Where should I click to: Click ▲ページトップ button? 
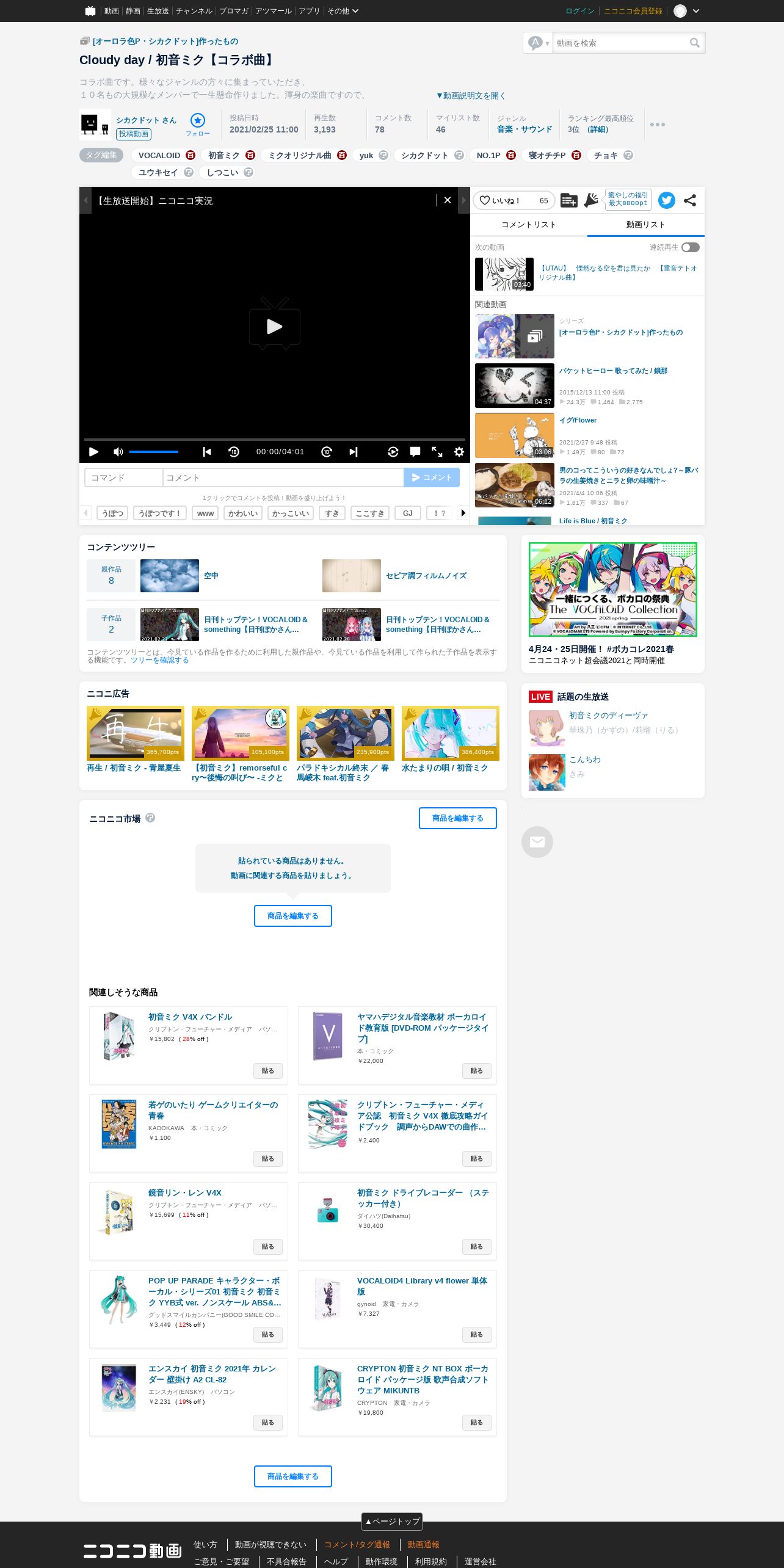click(392, 1521)
